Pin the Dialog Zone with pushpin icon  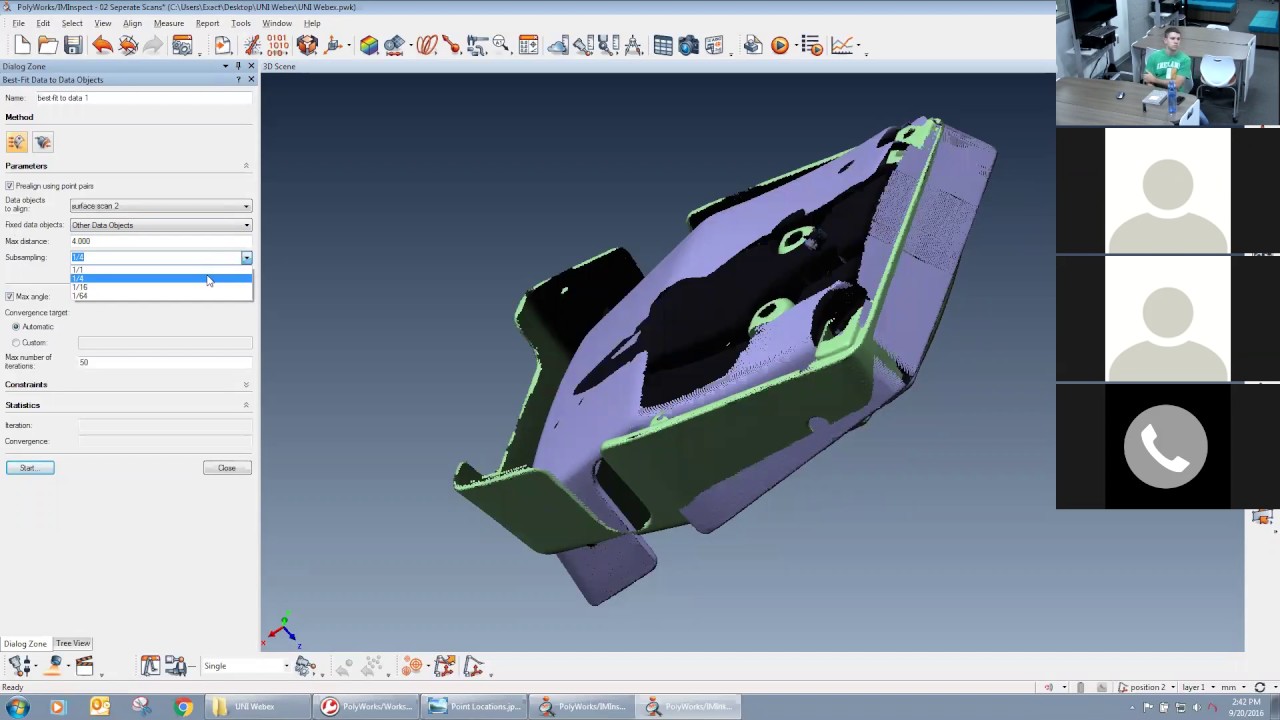(238, 66)
